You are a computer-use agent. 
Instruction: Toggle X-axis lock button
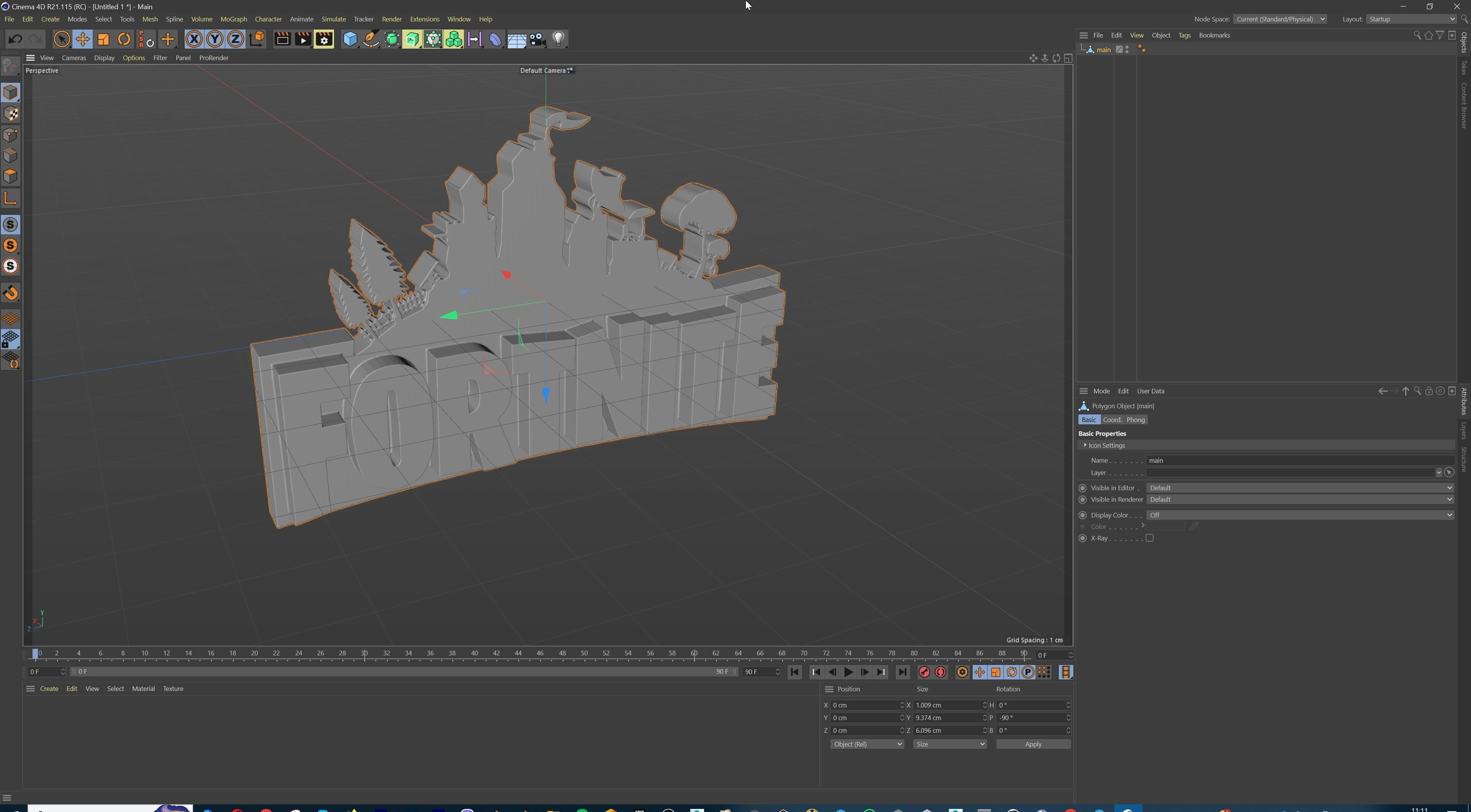[194, 39]
